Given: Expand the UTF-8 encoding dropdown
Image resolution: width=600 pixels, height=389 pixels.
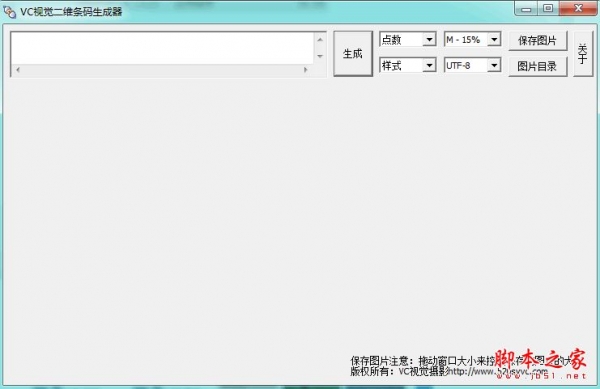Looking at the screenshot, I should coord(473,65).
